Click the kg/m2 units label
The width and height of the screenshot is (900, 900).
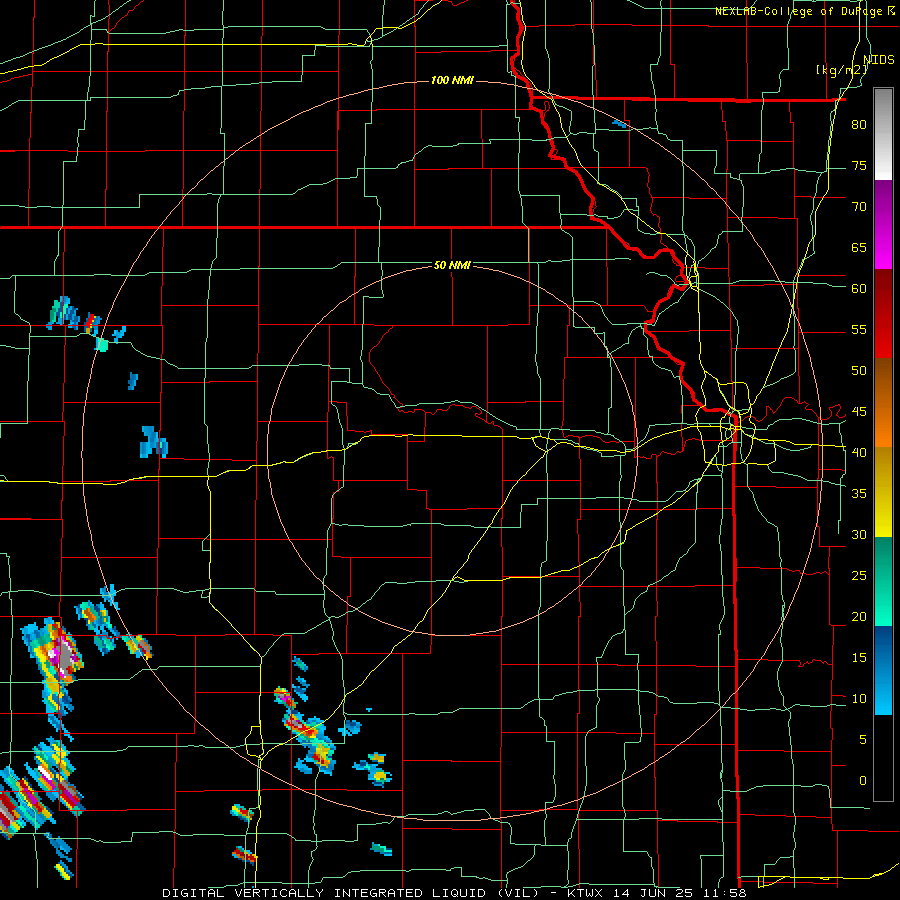841,70
